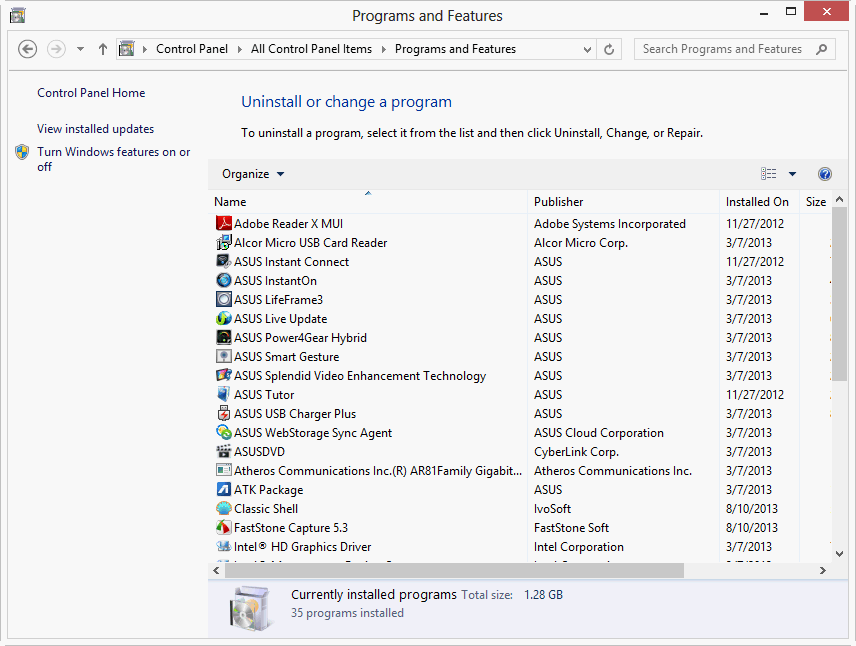Click the ASUS USB Charger Plus icon
This screenshot has width=856, height=646.
pos(224,413)
